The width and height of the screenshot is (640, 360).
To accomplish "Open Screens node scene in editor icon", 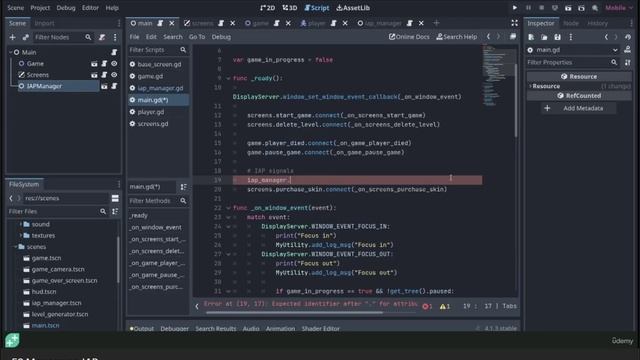I will (94, 75).
